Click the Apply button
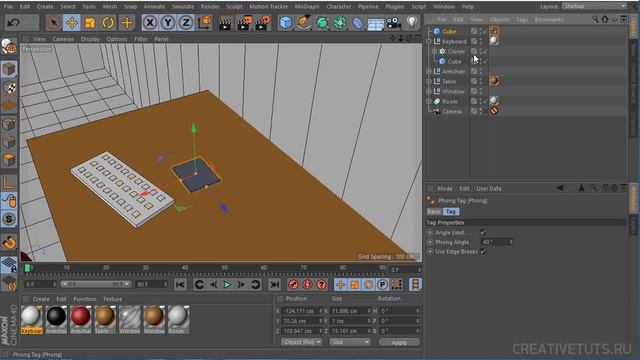The image size is (640, 360). point(399,342)
